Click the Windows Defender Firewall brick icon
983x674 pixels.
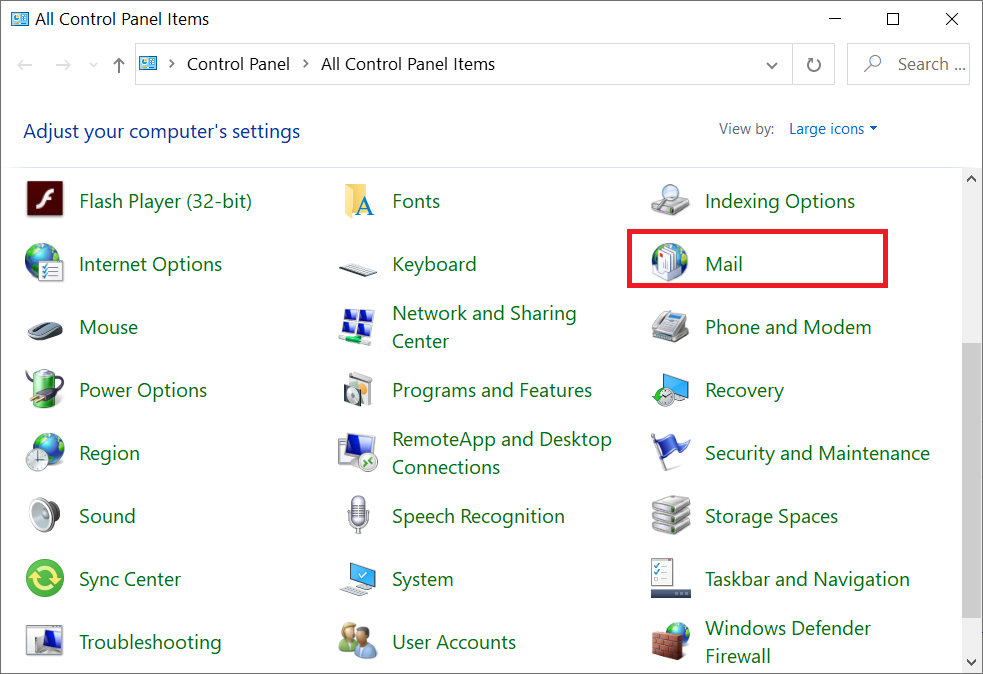pyautogui.click(x=668, y=642)
